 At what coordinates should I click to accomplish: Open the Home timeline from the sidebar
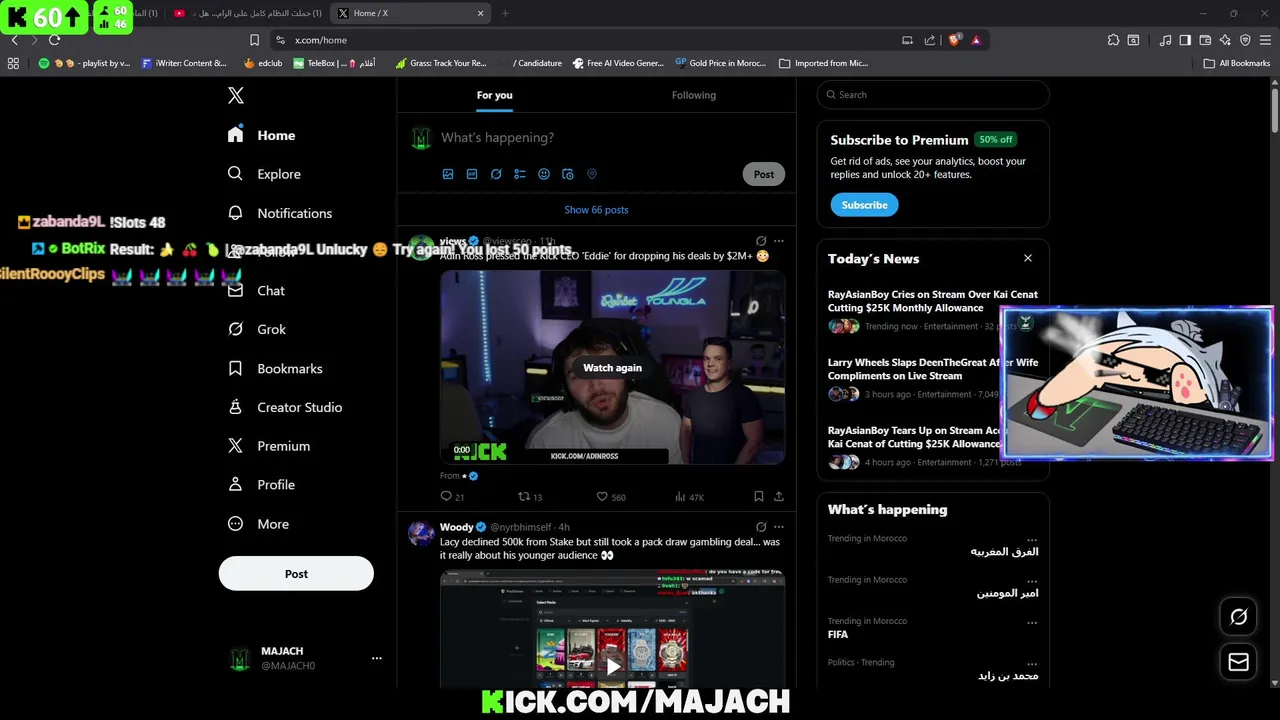pos(262,135)
